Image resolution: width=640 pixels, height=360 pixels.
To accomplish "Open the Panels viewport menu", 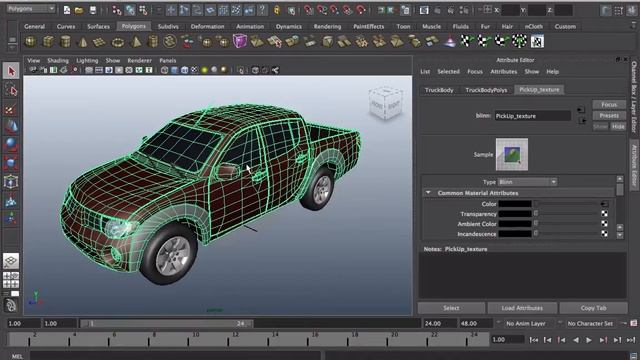I will [168, 60].
